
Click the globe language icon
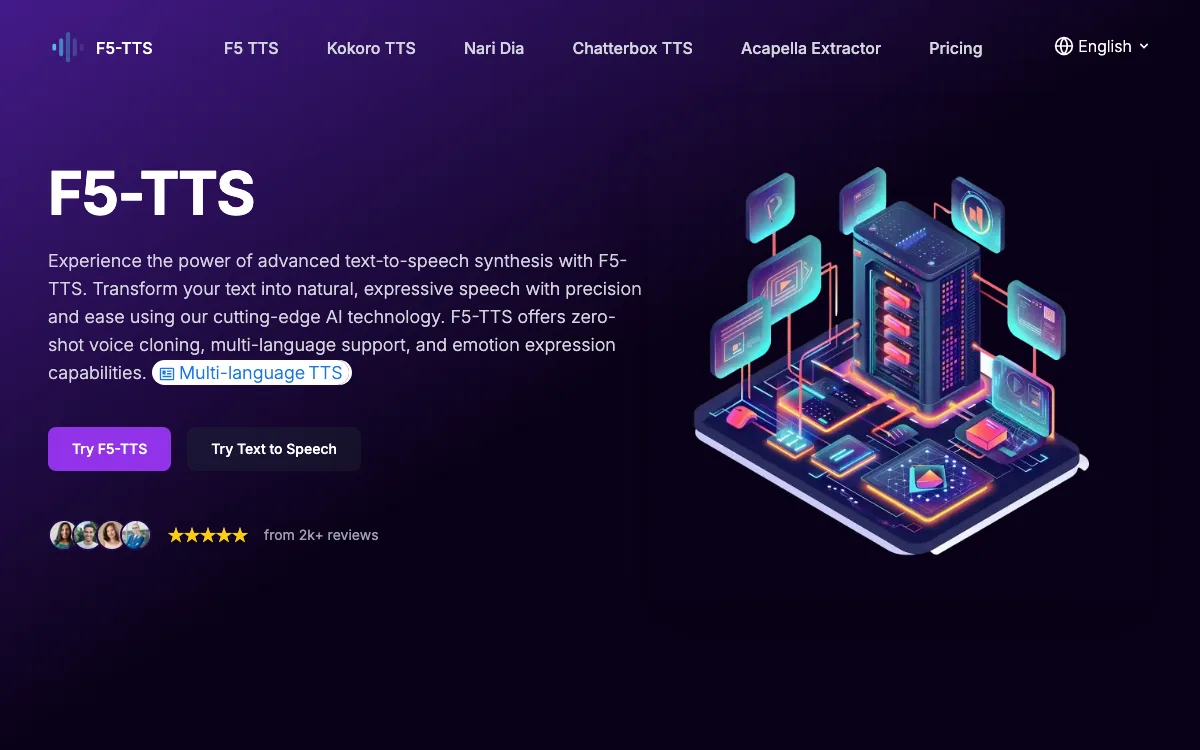[1064, 46]
